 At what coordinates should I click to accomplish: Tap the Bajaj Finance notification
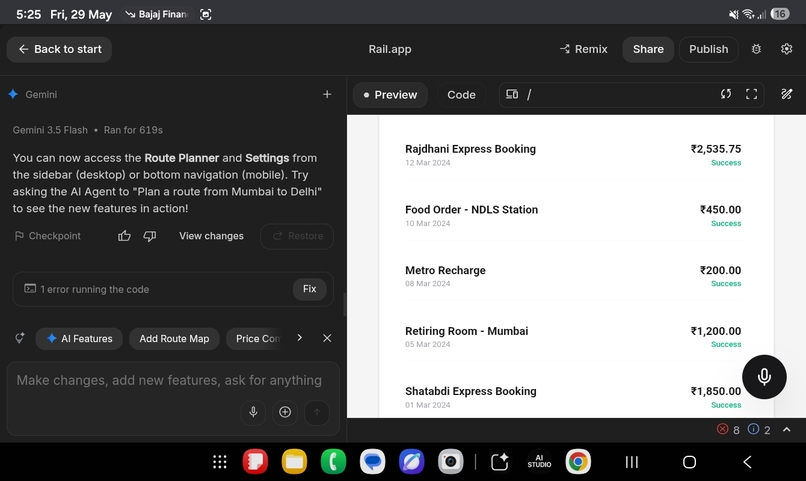point(157,14)
